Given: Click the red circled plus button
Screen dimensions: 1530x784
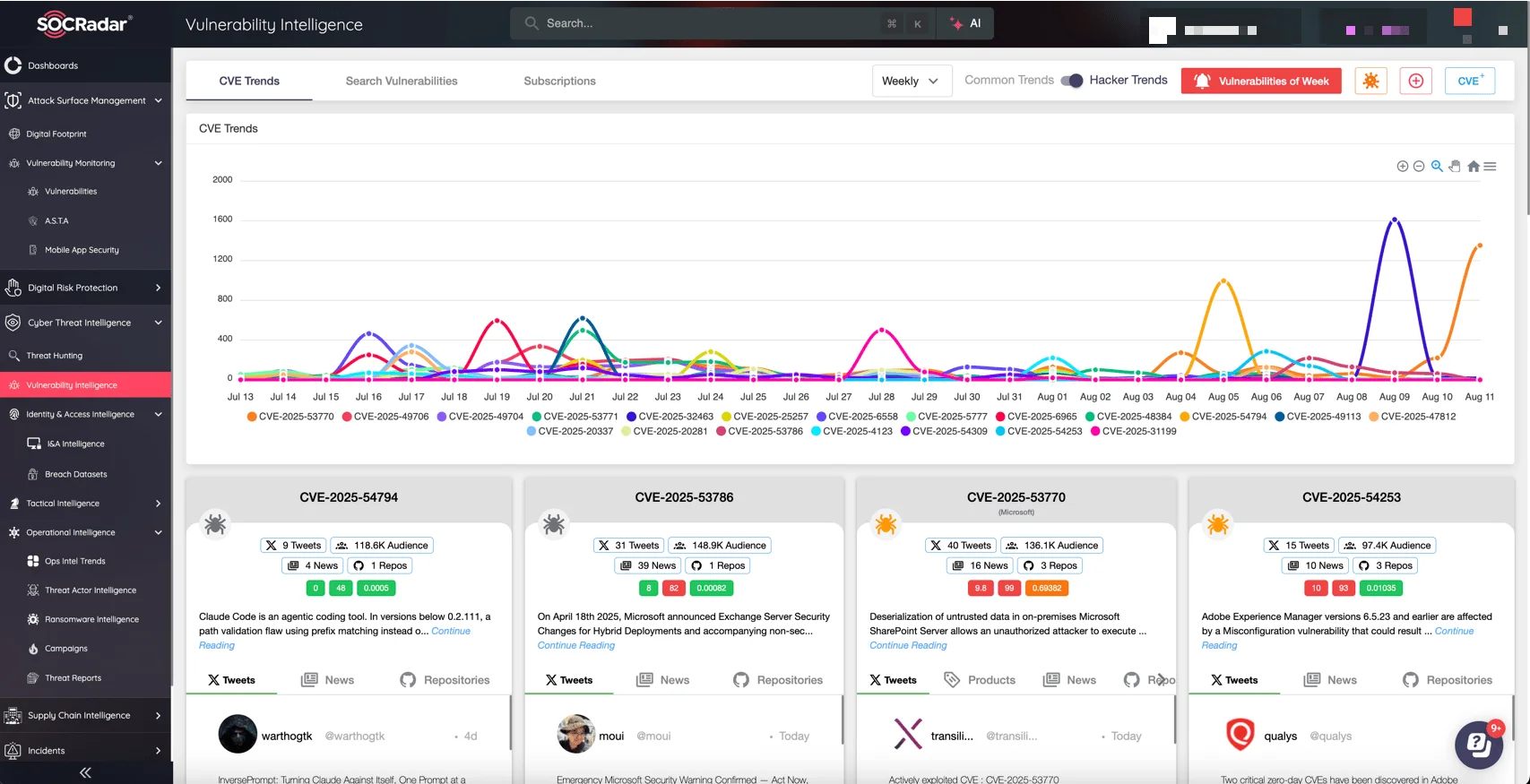Looking at the screenshot, I should coord(1416,81).
